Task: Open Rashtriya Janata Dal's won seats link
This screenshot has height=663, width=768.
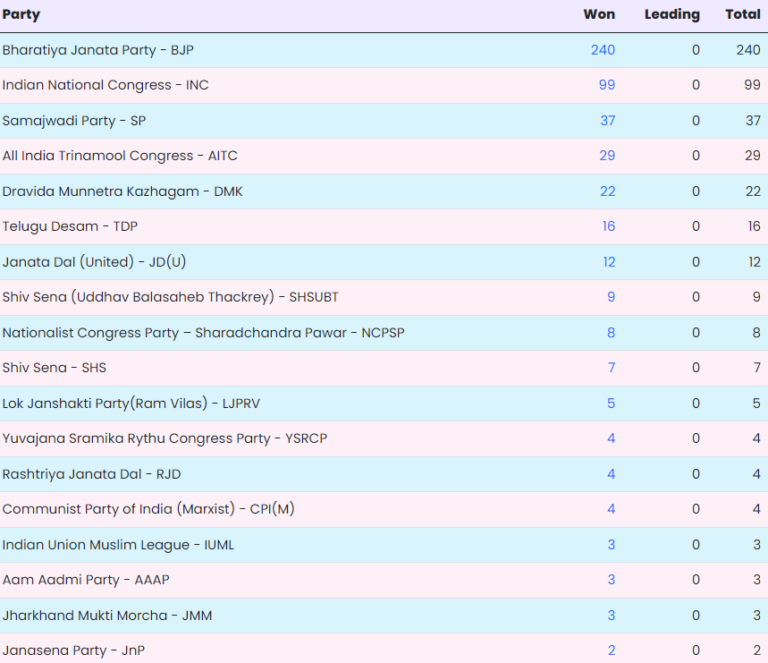Action: click(x=611, y=474)
